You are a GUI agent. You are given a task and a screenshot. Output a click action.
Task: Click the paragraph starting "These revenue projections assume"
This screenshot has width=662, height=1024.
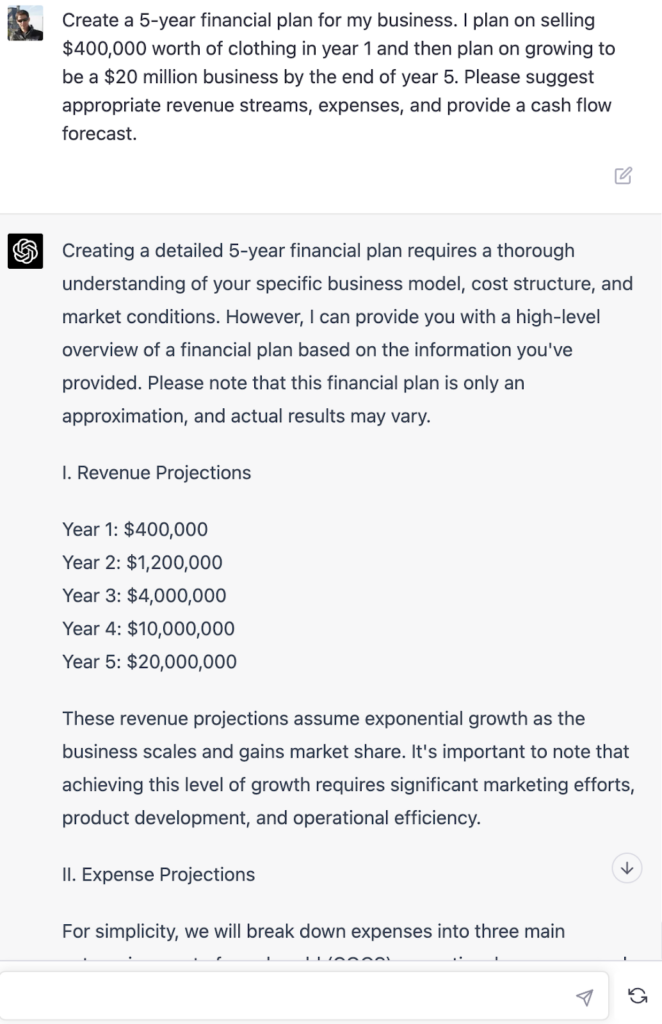[348, 767]
